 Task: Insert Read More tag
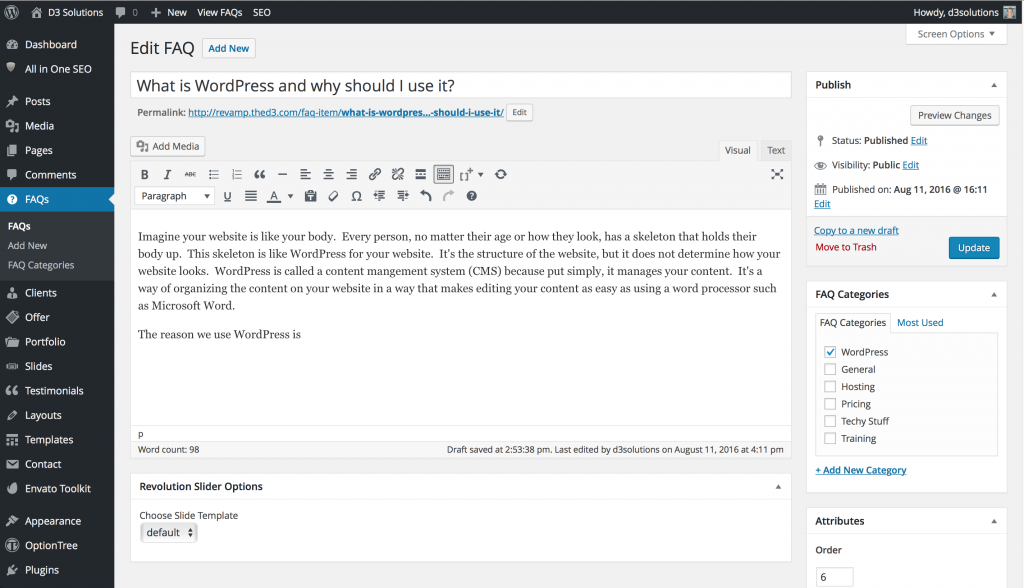421,174
